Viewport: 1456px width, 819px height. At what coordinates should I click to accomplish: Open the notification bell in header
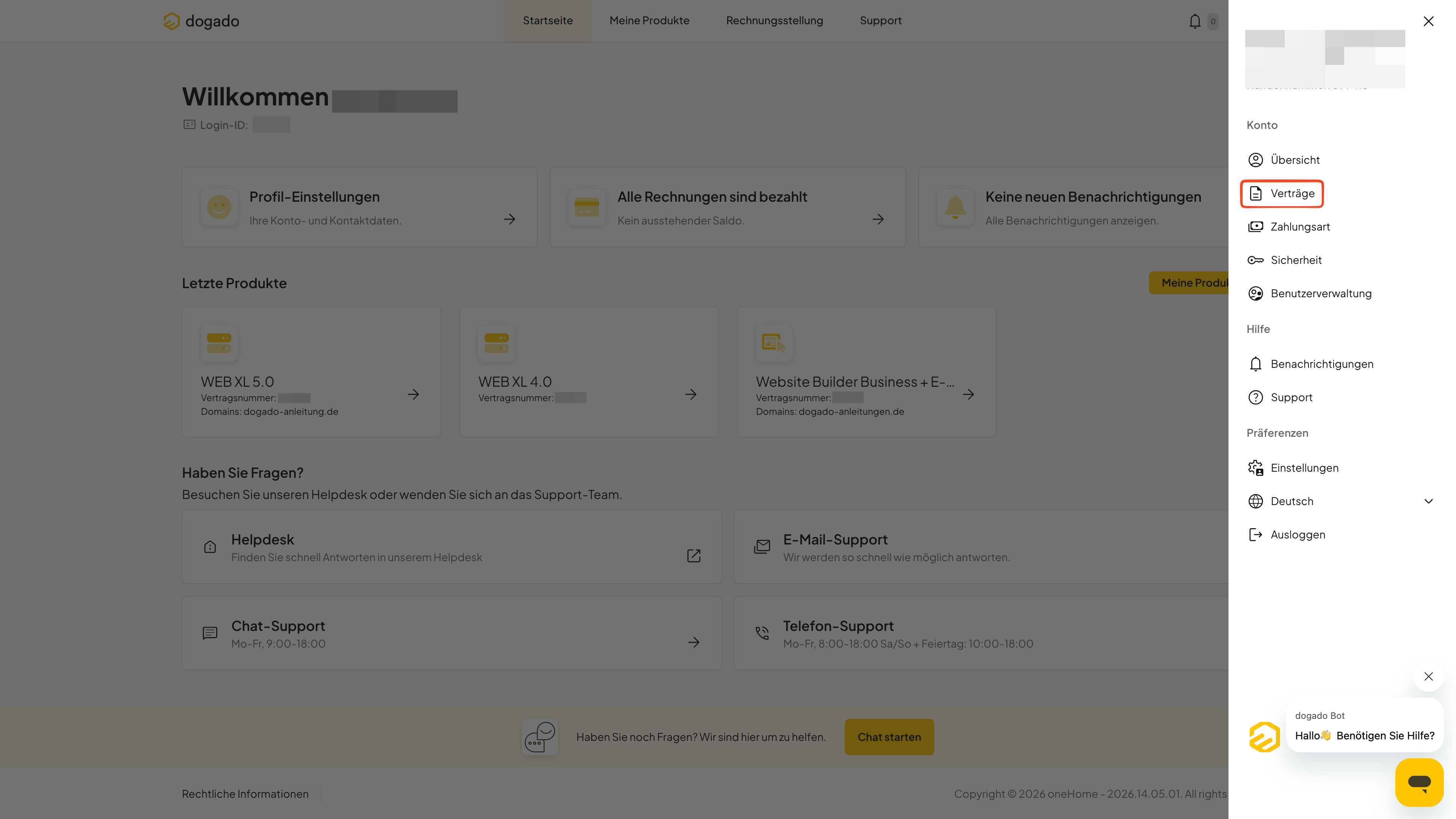tap(1194, 22)
